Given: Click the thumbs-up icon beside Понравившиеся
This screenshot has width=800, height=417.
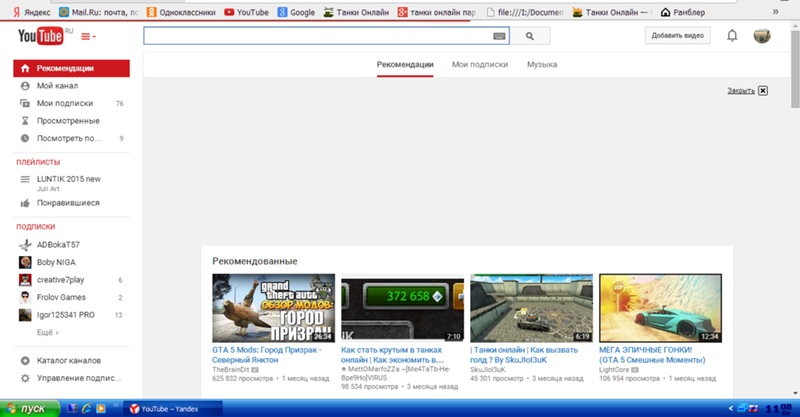Looking at the screenshot, I should tap(25, 203).
